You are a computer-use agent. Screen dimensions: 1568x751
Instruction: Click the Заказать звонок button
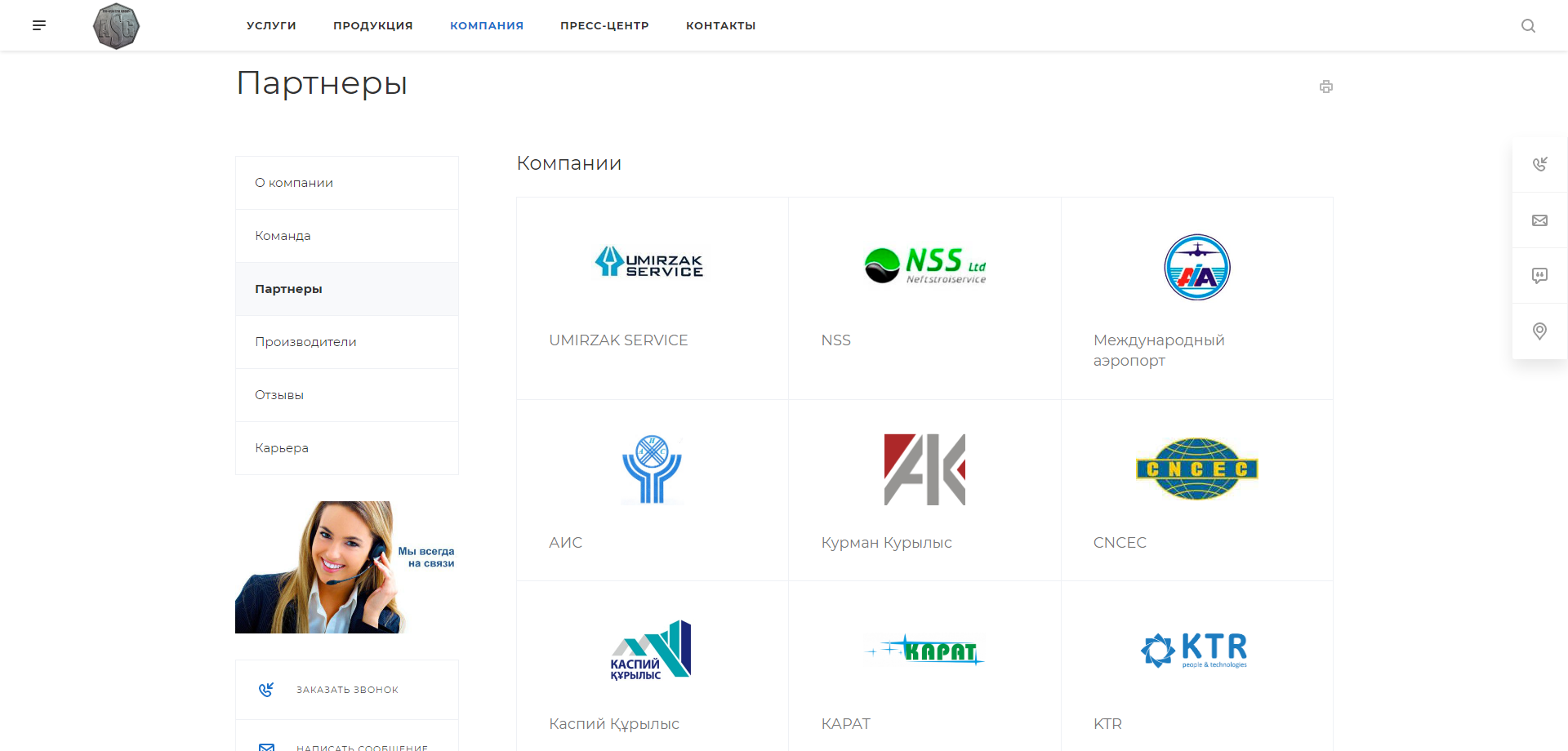point(347,690)
